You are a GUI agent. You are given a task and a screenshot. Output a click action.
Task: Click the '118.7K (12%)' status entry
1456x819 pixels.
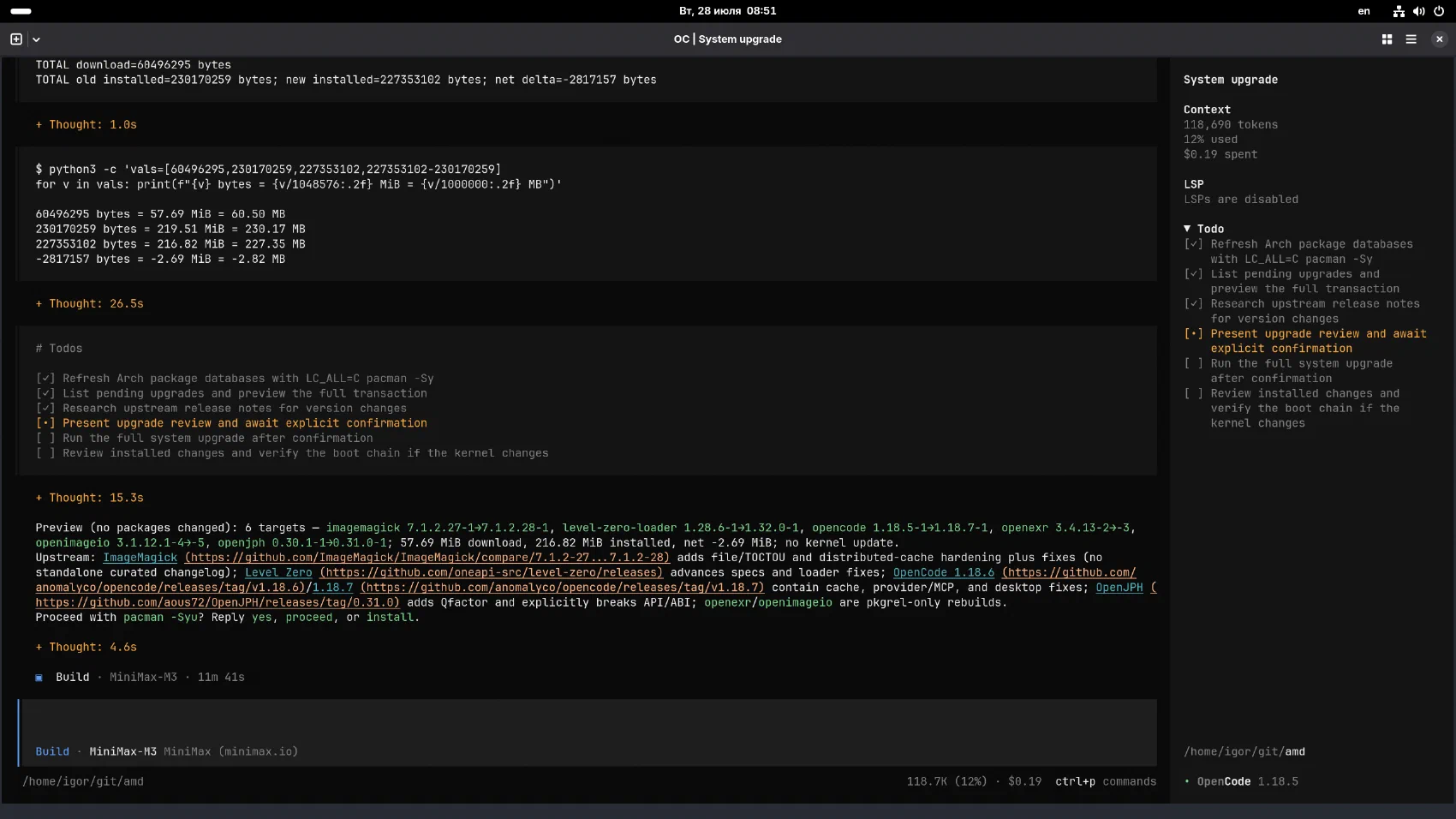(x=946, y=782)
